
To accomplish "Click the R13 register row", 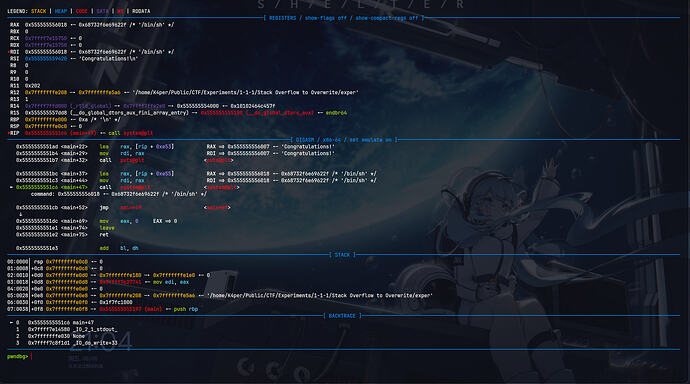I will [x=19, y=99].
